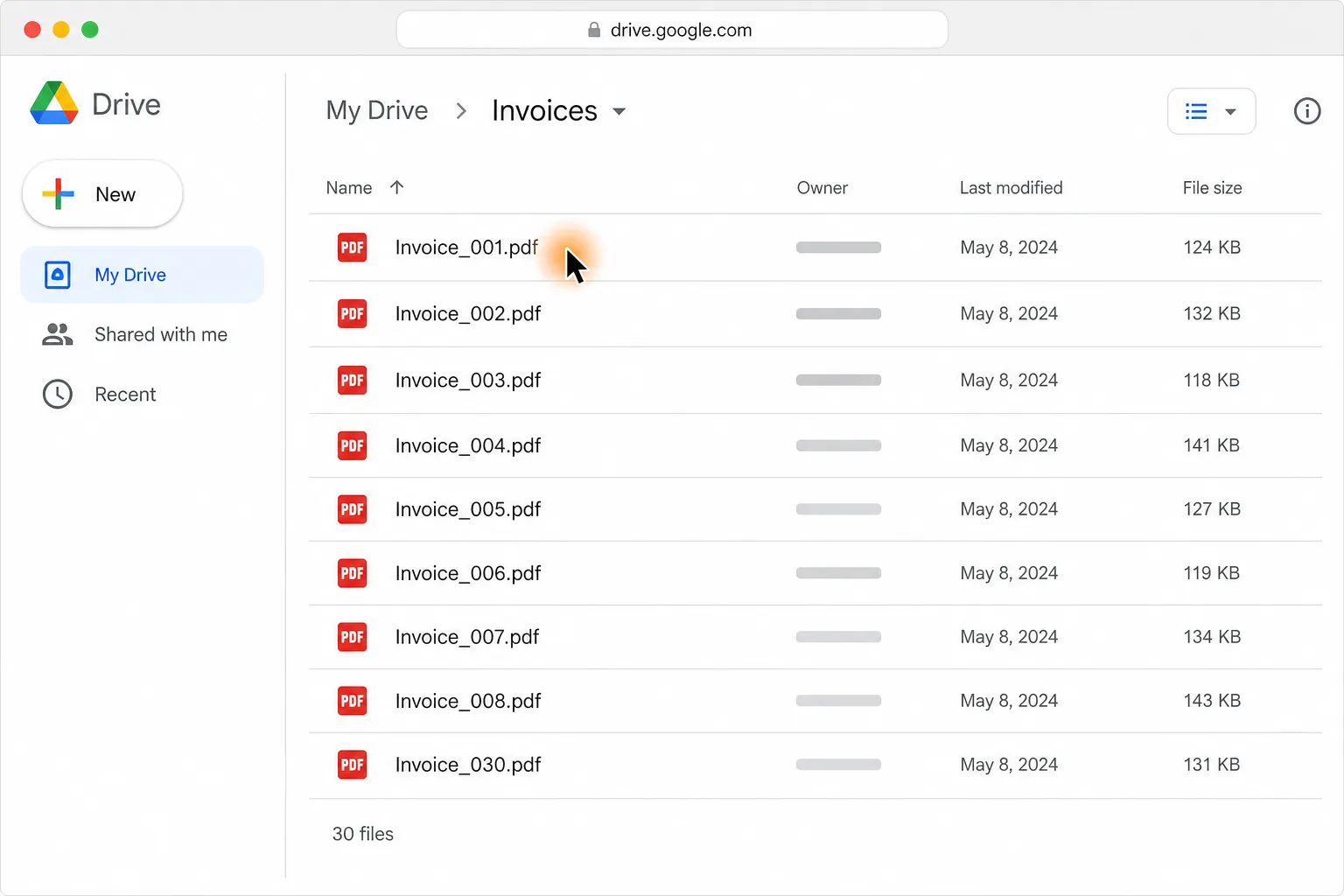1344x896 pixels.
Task: Sort by the Name column header
Action: point(349,187)
